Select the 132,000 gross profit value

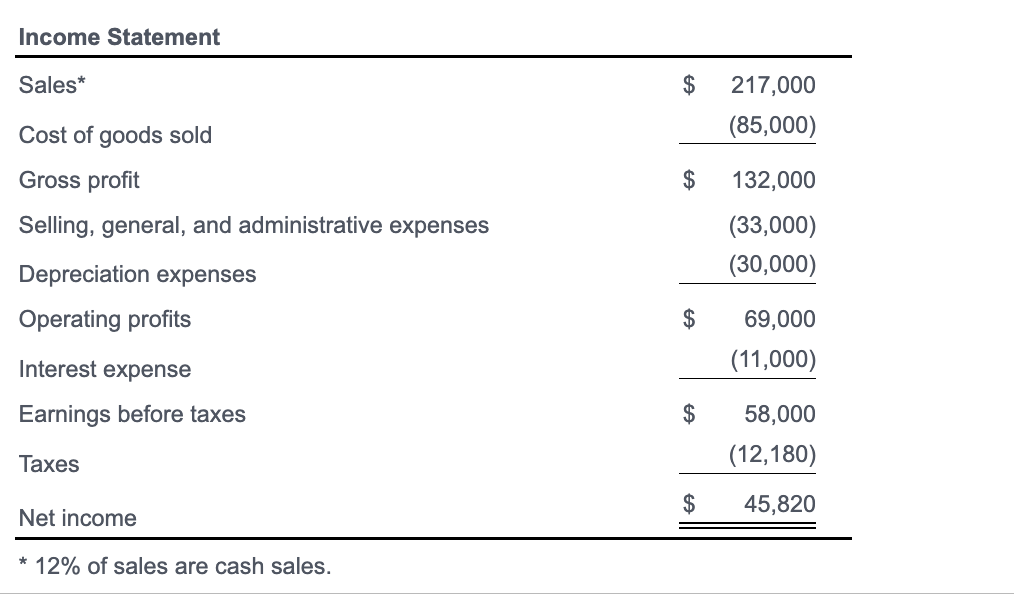pyautogui.click(x=772, y=180)
